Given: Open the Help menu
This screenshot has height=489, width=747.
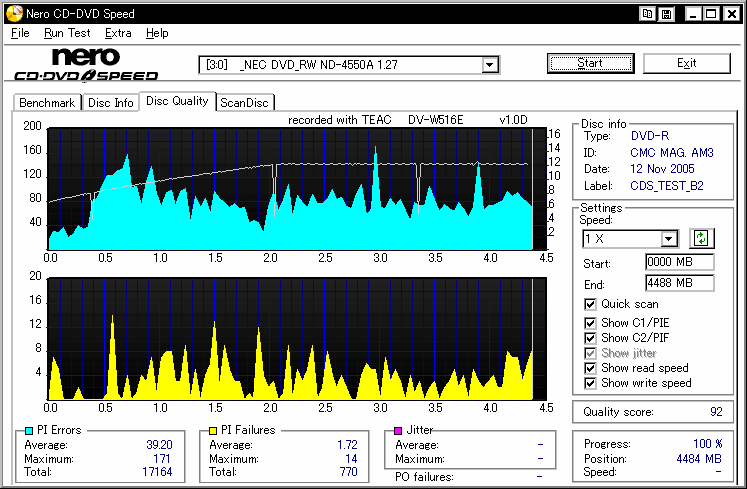Looking at the screenshot, I should (x=157, y=33).
